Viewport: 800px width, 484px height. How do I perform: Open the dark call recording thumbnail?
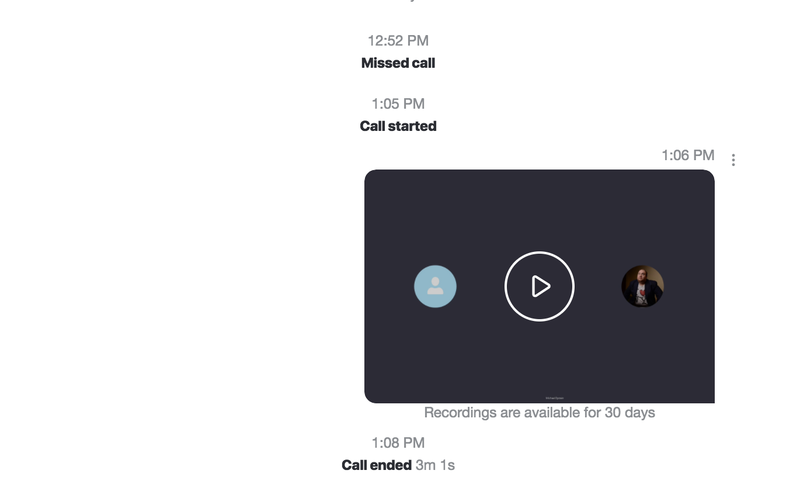[x=539, y=286]
